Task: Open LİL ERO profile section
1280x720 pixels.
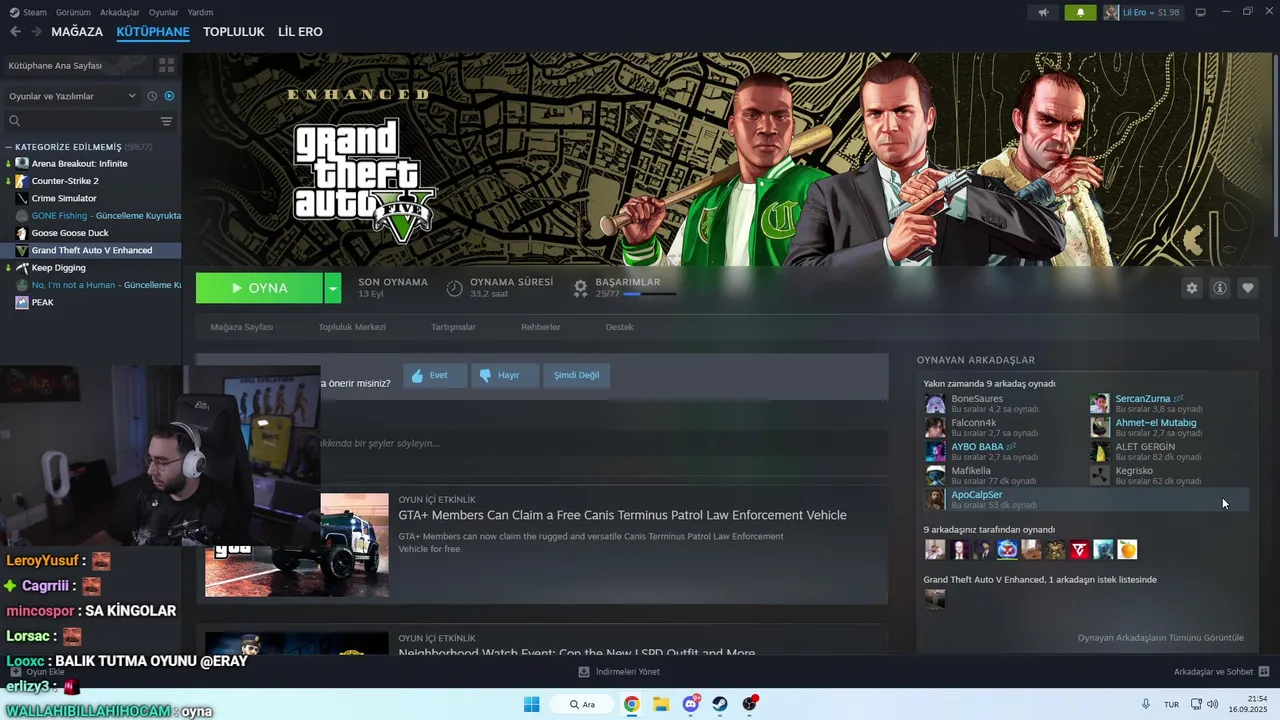Action: (x=300, y=31)
